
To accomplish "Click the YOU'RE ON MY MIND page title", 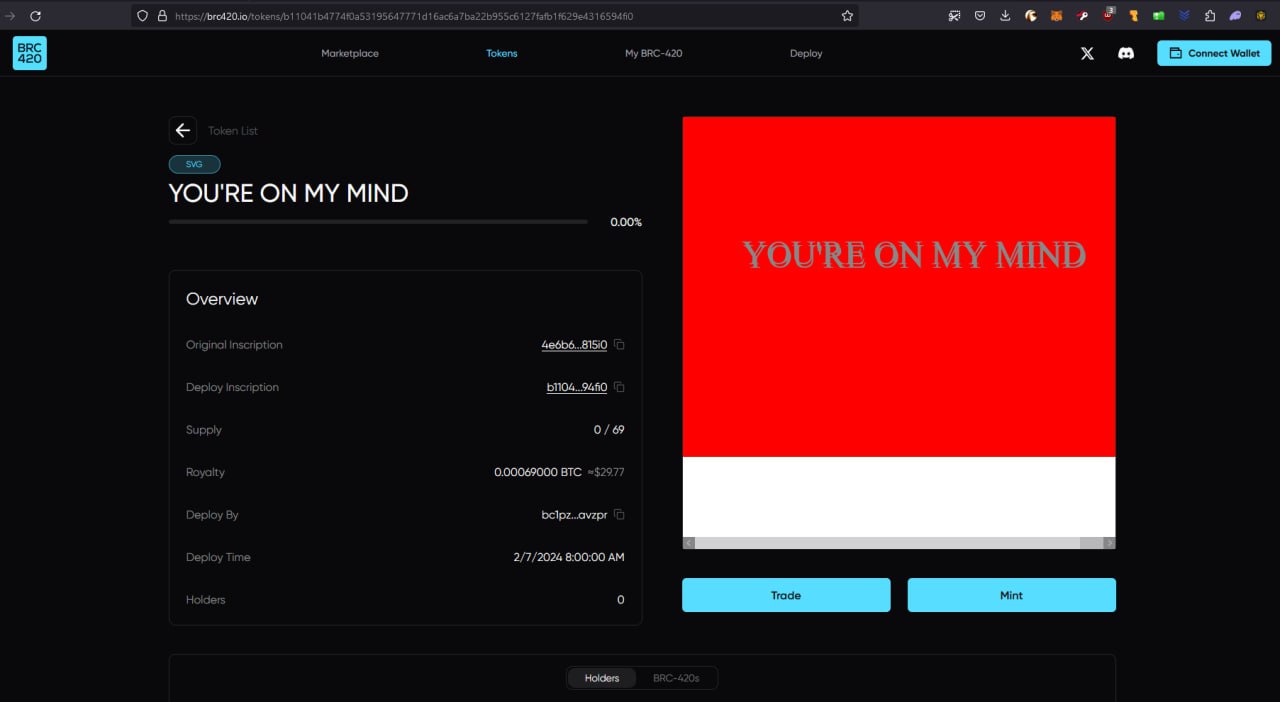I will click(x=289, y=193).
